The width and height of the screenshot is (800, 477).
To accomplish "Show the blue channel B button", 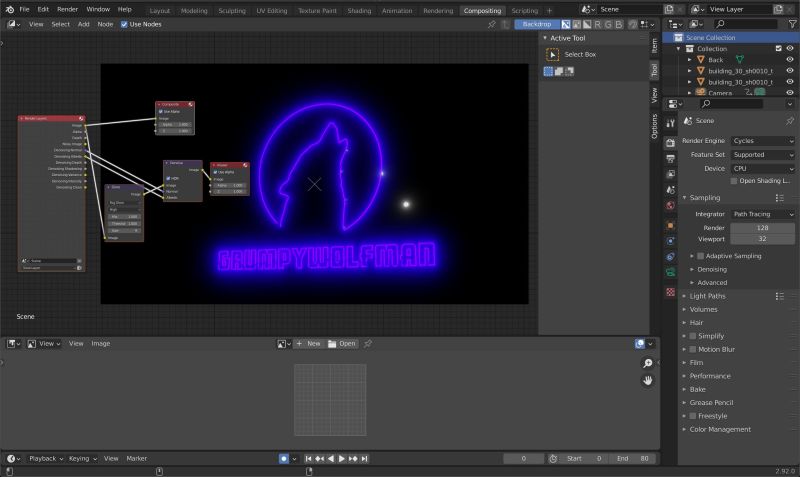I will coord(619,24).
